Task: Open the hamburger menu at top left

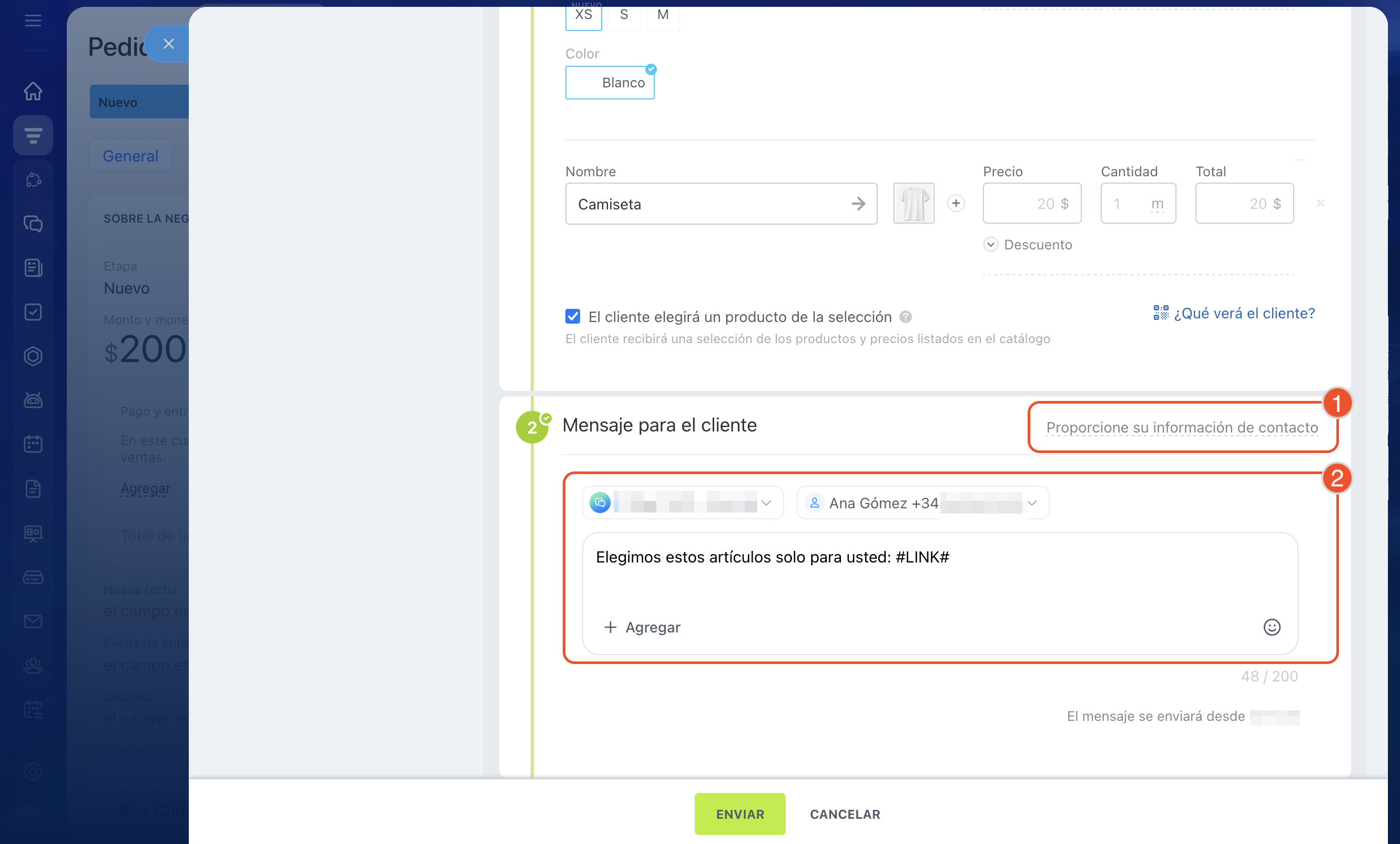Action: coord(33,21)
